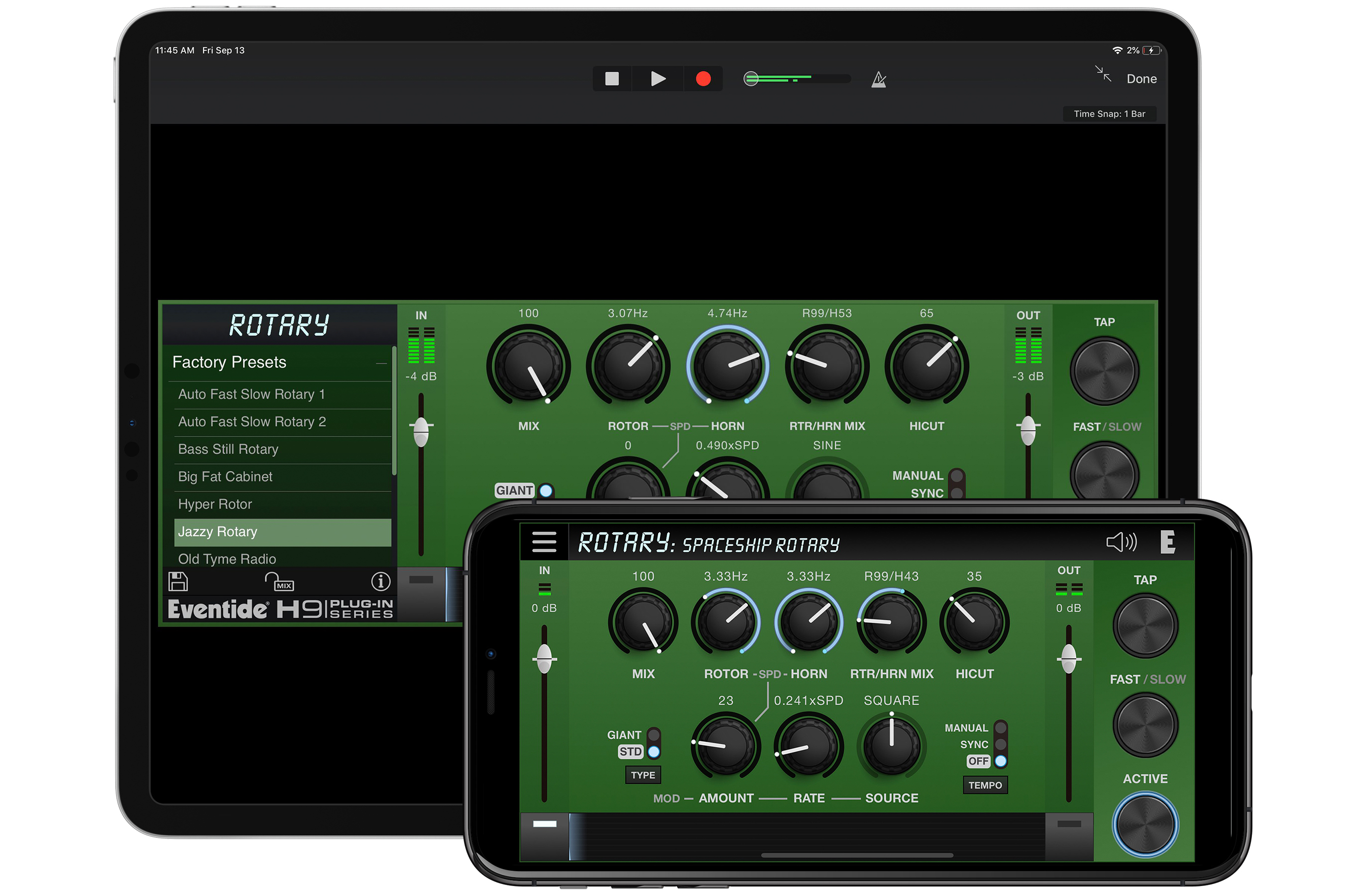This screenshot has height=896, width=1360.
Task: Tap the Done button
Action: [1141, 79]
